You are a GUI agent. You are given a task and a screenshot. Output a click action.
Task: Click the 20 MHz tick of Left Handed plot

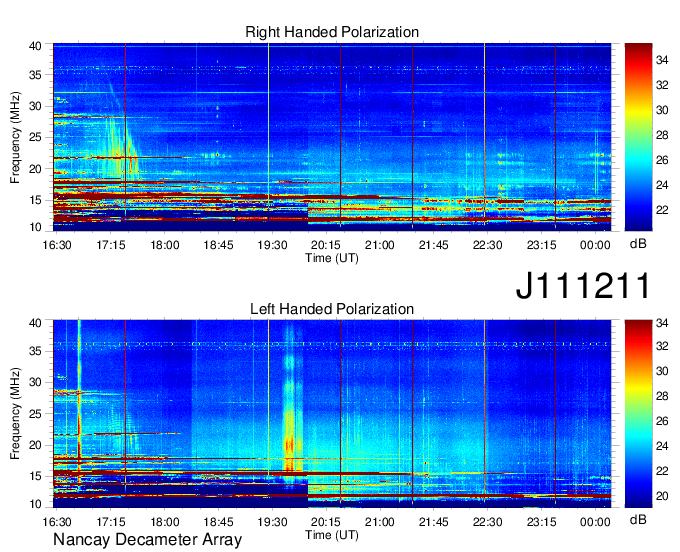36,445
